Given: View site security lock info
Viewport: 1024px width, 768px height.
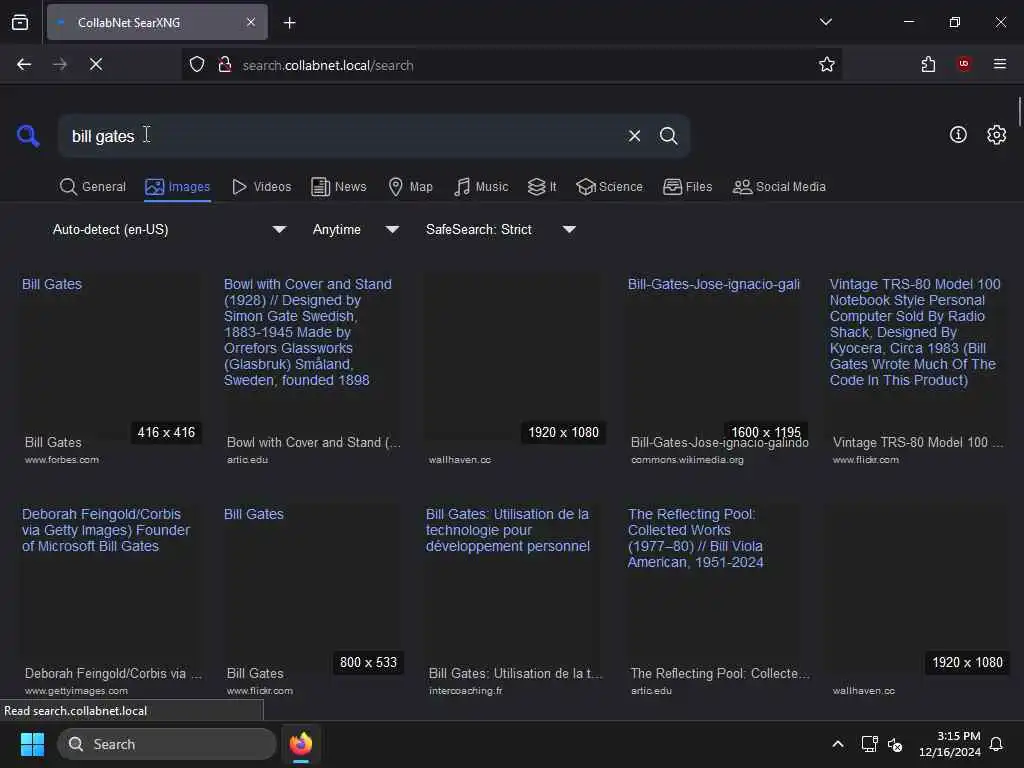Looking at the screenshot, I should 225,65.
